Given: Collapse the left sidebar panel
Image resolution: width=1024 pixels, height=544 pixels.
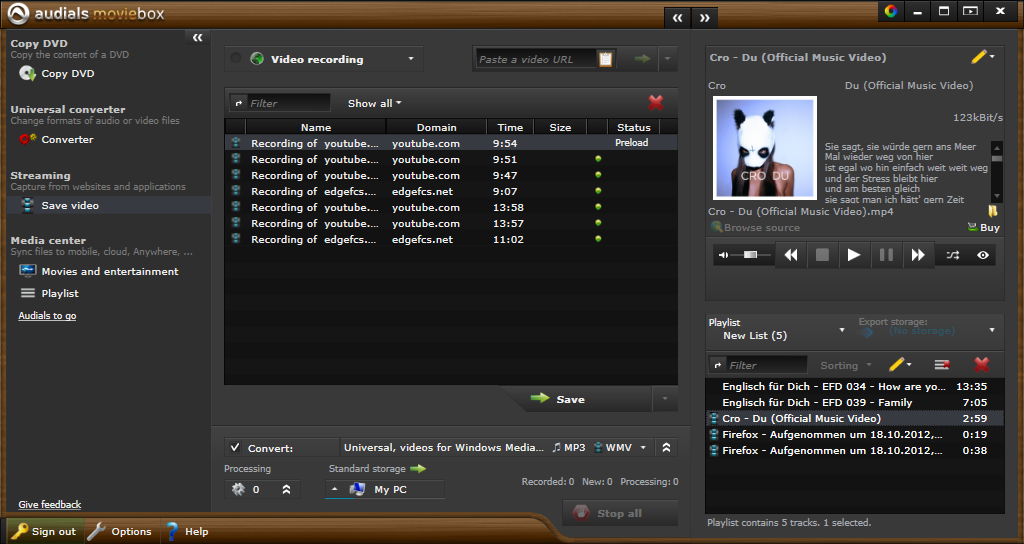Looking at the screenshot, I should click(x=198, y=38).
